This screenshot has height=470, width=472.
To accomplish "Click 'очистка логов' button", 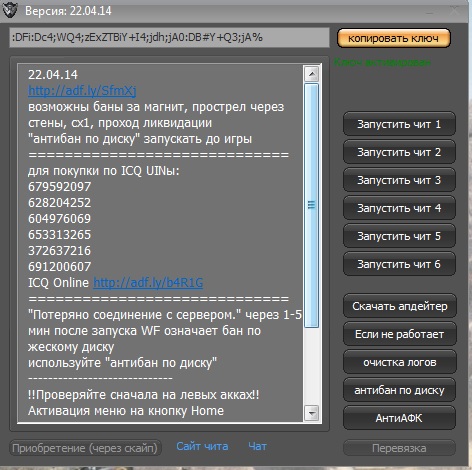I will (x=400, y=362).
